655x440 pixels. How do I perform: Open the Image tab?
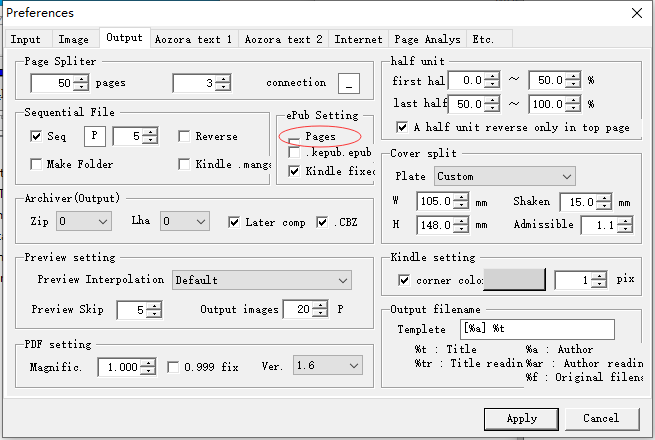74,39
